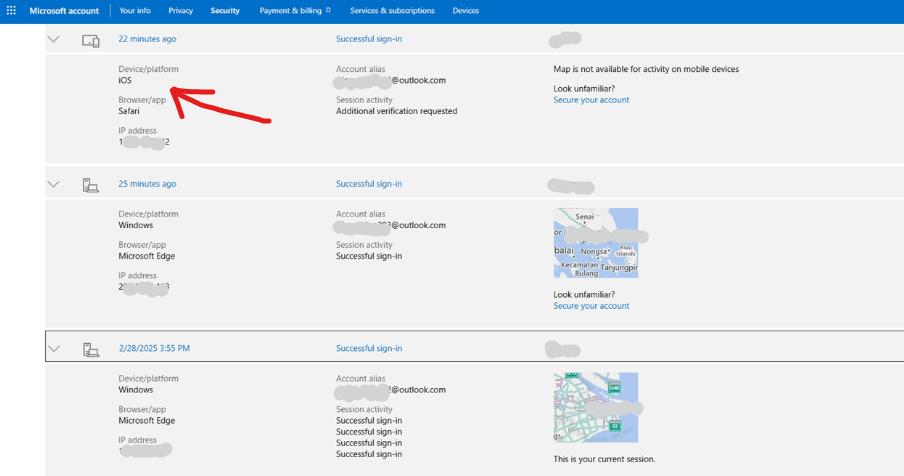Open Services & subscriptions tab
Viewport: 904px width, 476px height.
coord(392,10)
